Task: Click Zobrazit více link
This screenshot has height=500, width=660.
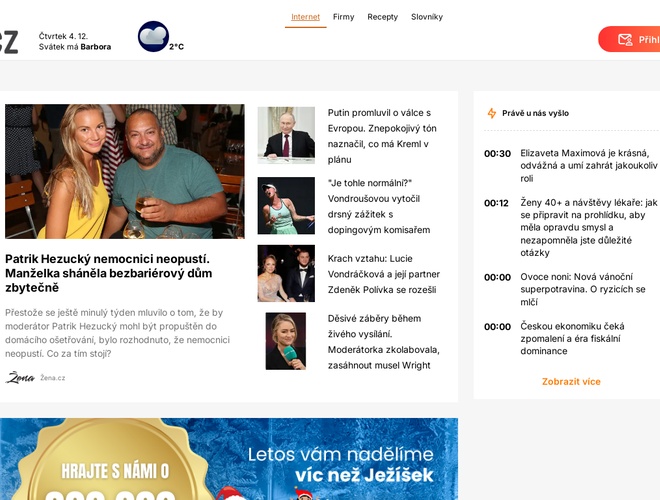Action: point(571,381)
